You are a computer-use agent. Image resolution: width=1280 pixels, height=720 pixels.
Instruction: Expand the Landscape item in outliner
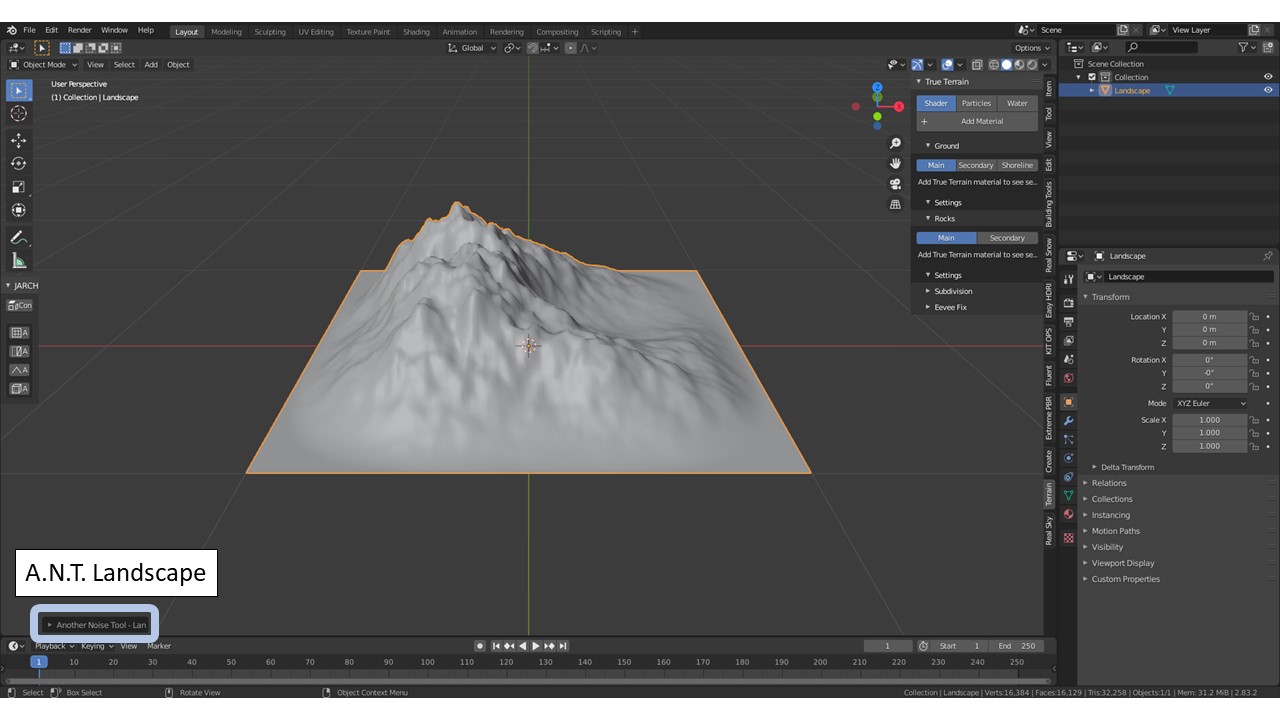pyautogui.click(x=1092, y=90)
